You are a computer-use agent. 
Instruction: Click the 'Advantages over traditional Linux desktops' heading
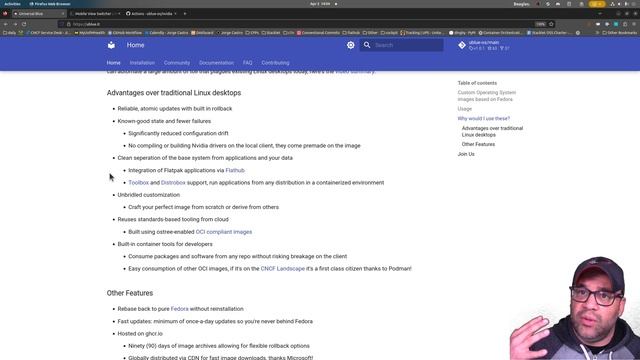pos(174,93)
